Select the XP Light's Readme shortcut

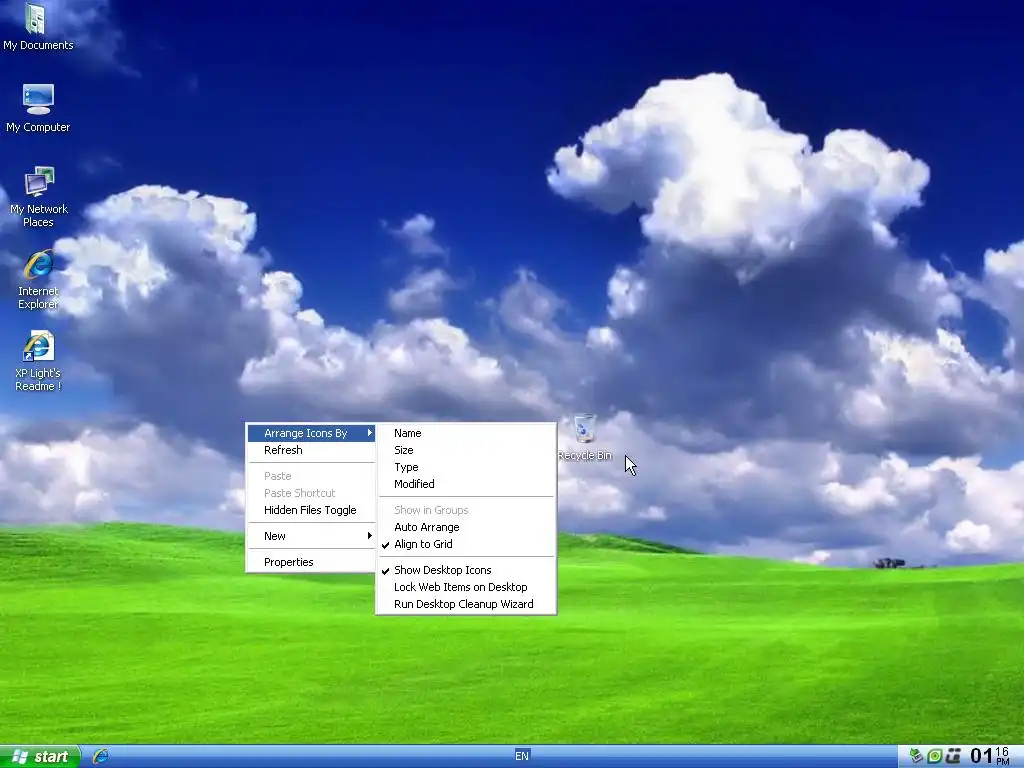(x=39, y=361)
